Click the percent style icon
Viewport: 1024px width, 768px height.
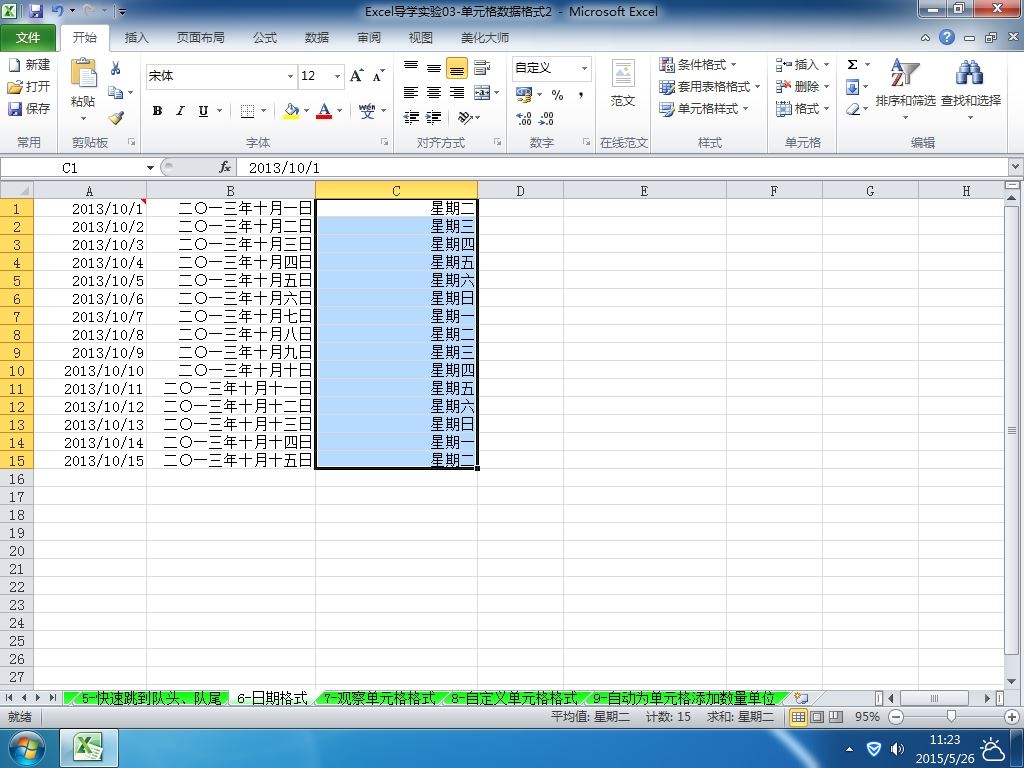tap(557, 95)
